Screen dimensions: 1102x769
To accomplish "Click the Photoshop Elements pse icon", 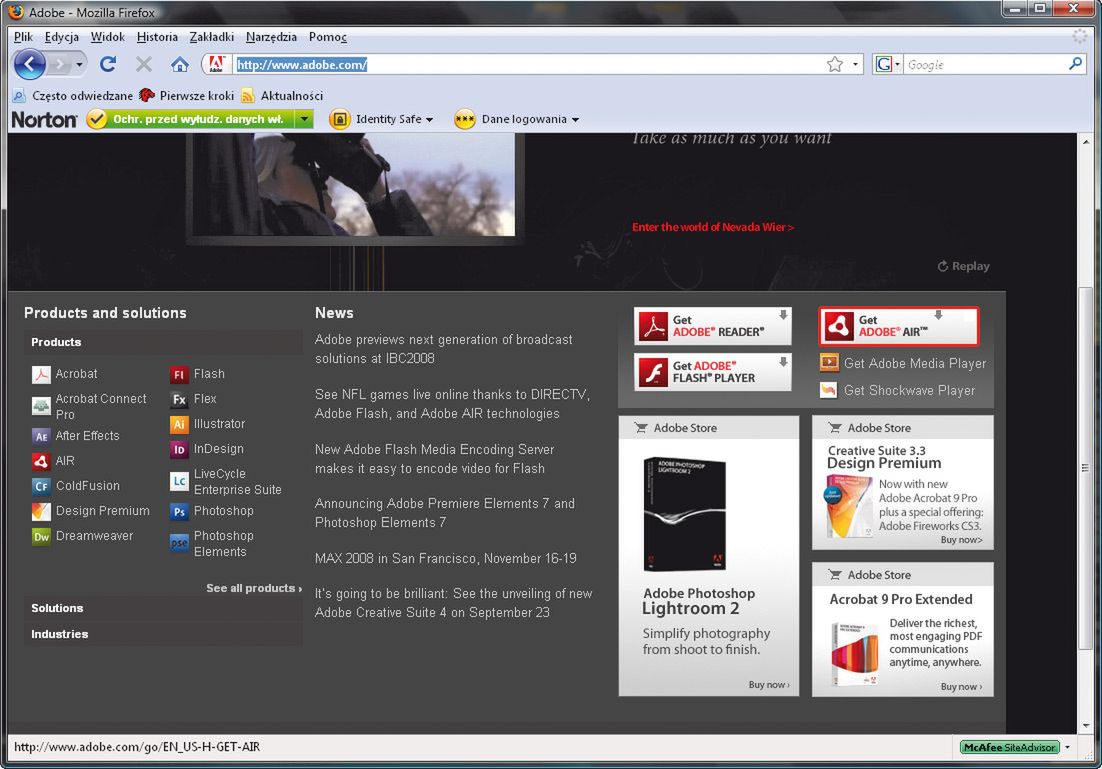I will point(179,543).
